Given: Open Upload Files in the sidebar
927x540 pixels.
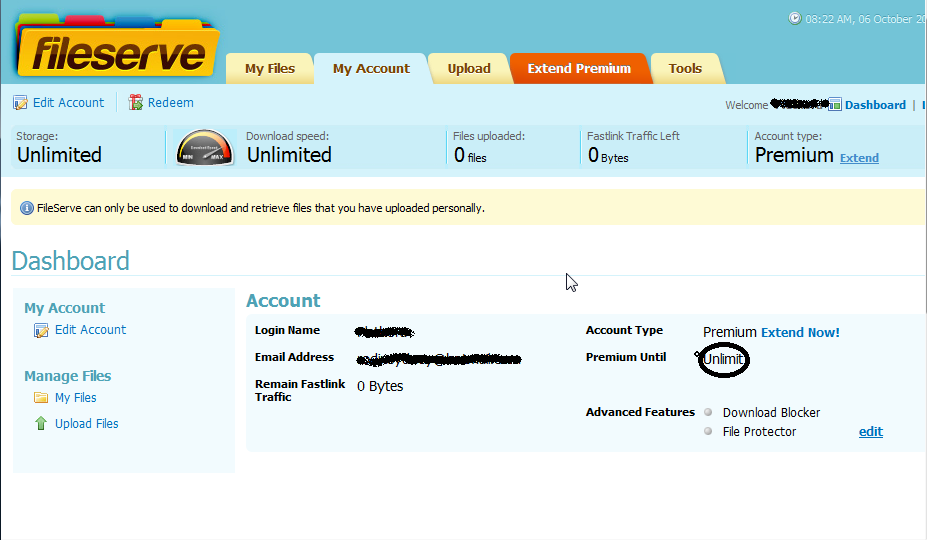Looking at the screenshot, I should pyautogui.click(x=86, y=423).
